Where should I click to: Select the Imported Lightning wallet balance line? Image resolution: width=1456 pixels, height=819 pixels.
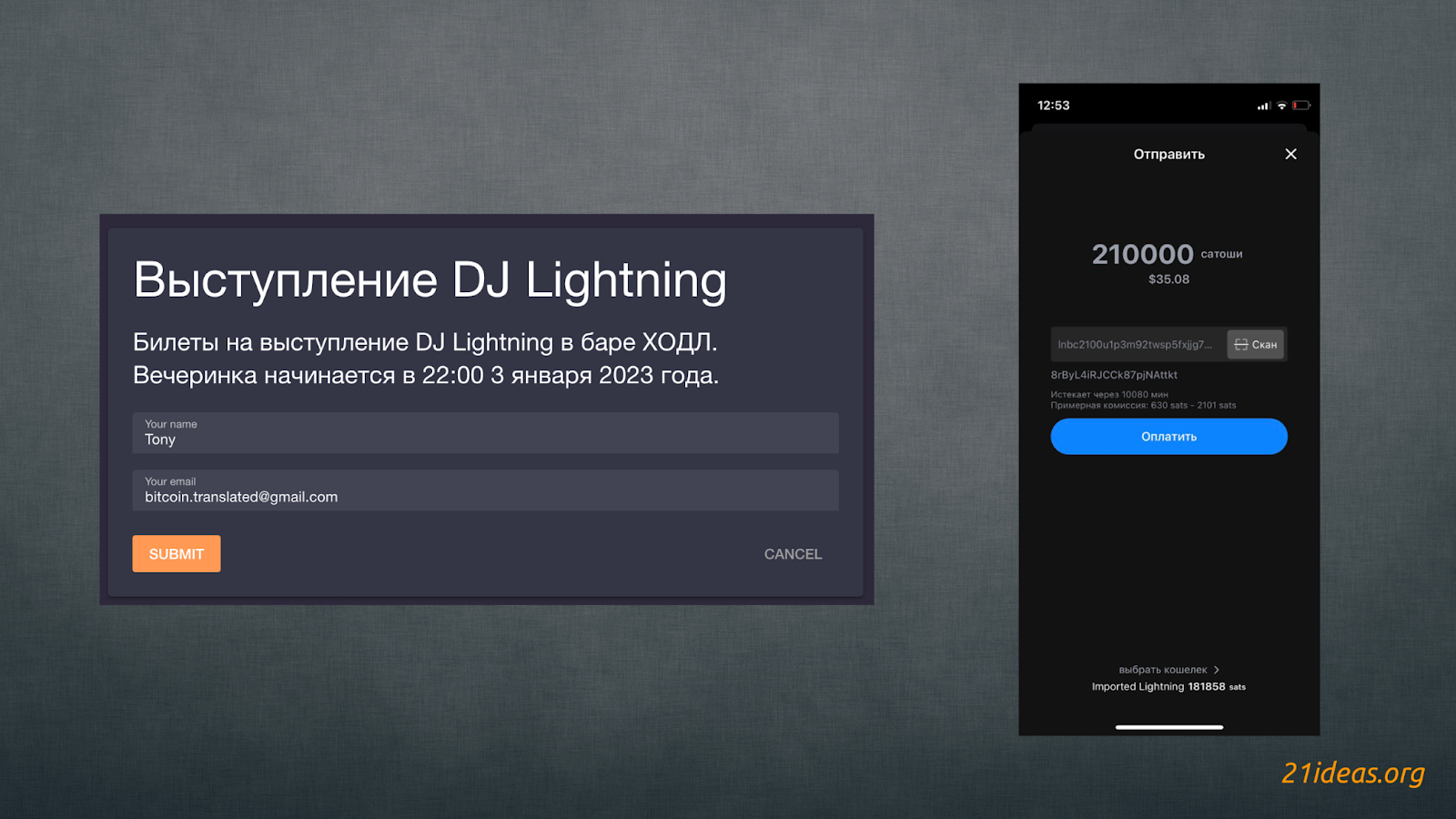1168,687
